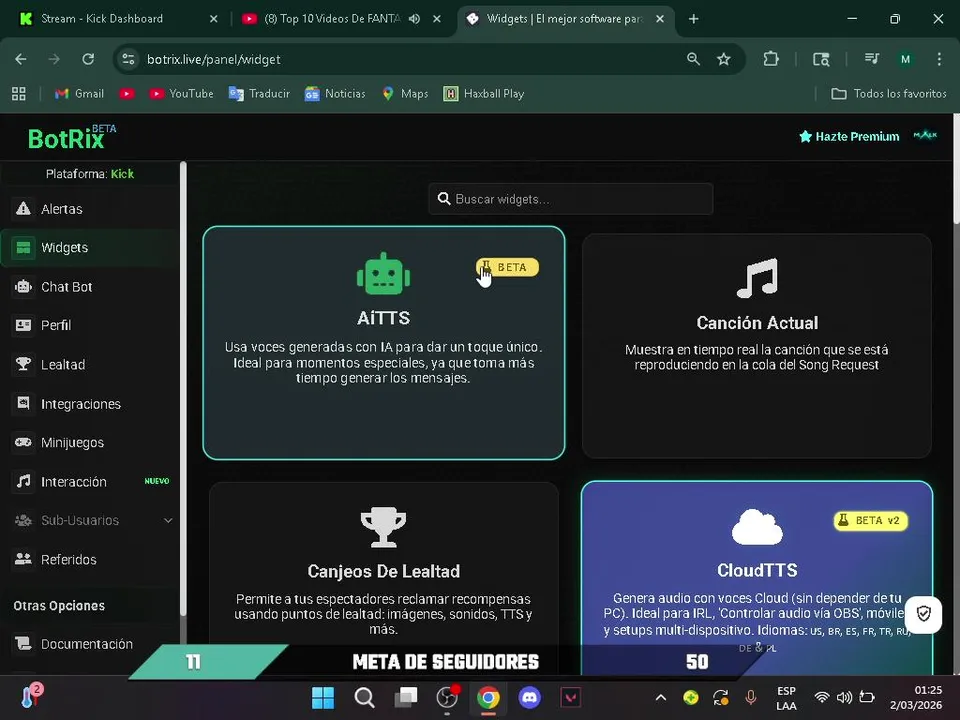
Task: Open the Chat Bot section
Action: (89, 287)
